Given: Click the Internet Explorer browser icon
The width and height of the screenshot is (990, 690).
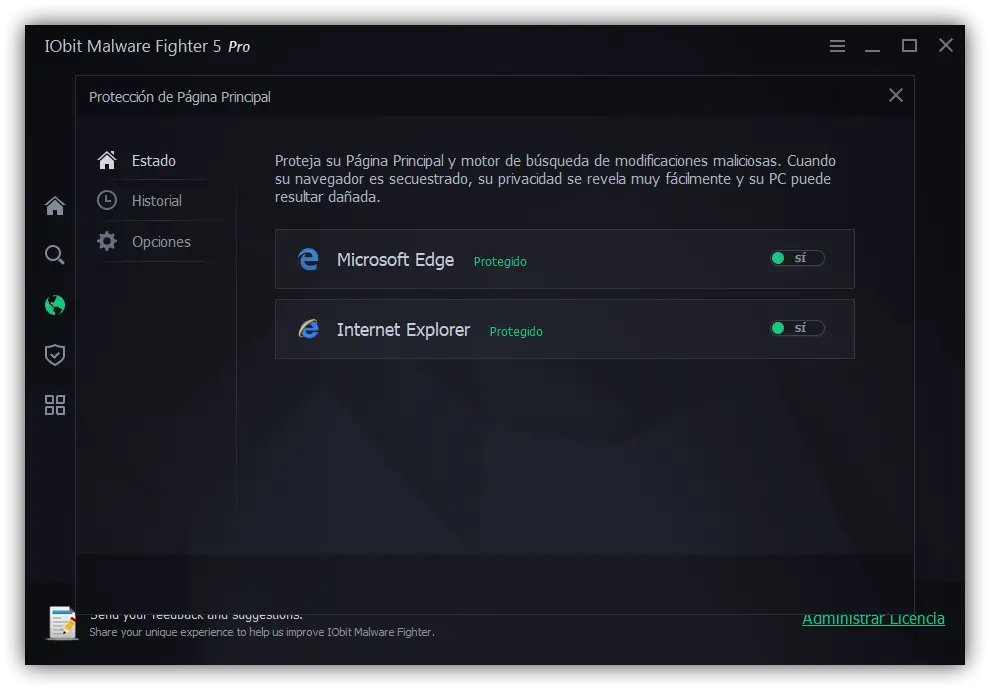Looking at the screenshot, I should pos(308,329).
